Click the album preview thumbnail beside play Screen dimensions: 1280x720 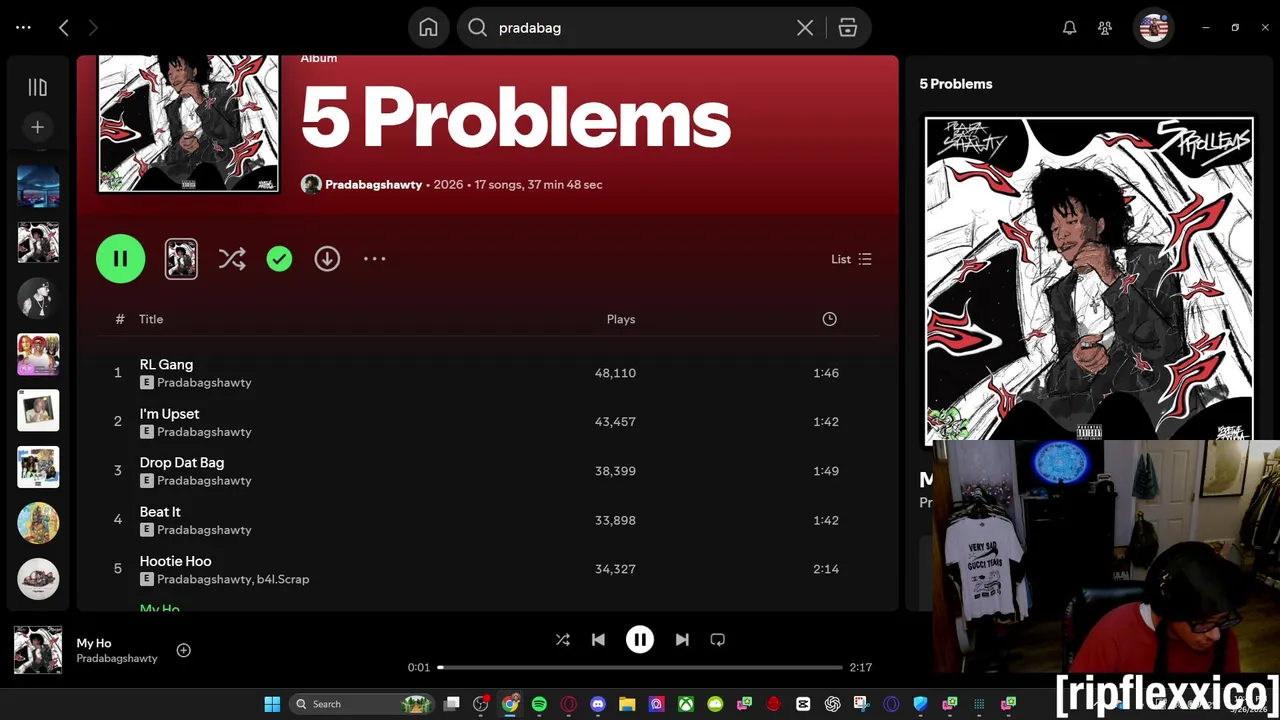click(181, 259)
